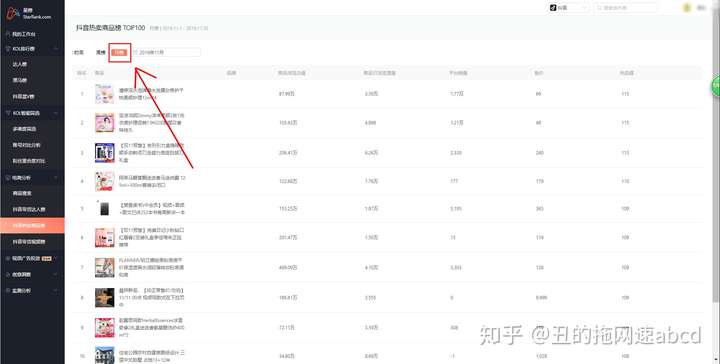
Task: Open the workbench item at the sidebar top
Action: pyautogui.click(x=24, y=34)
